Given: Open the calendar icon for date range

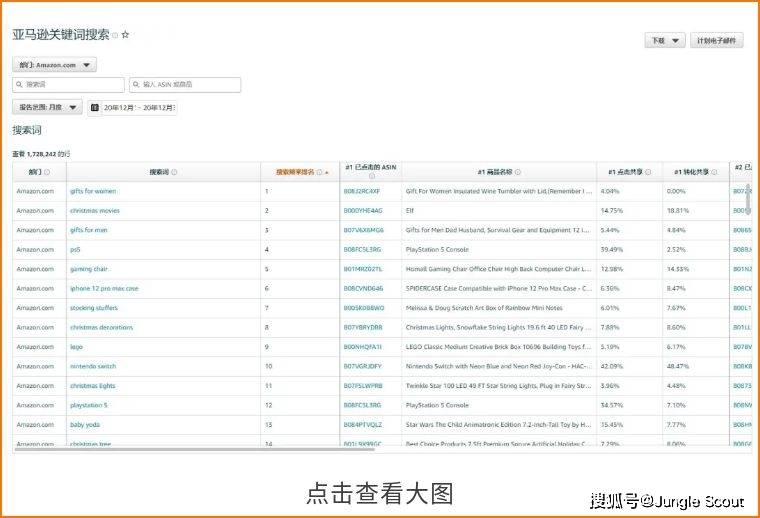Looking at the screenshot, I should pos(95,108).
